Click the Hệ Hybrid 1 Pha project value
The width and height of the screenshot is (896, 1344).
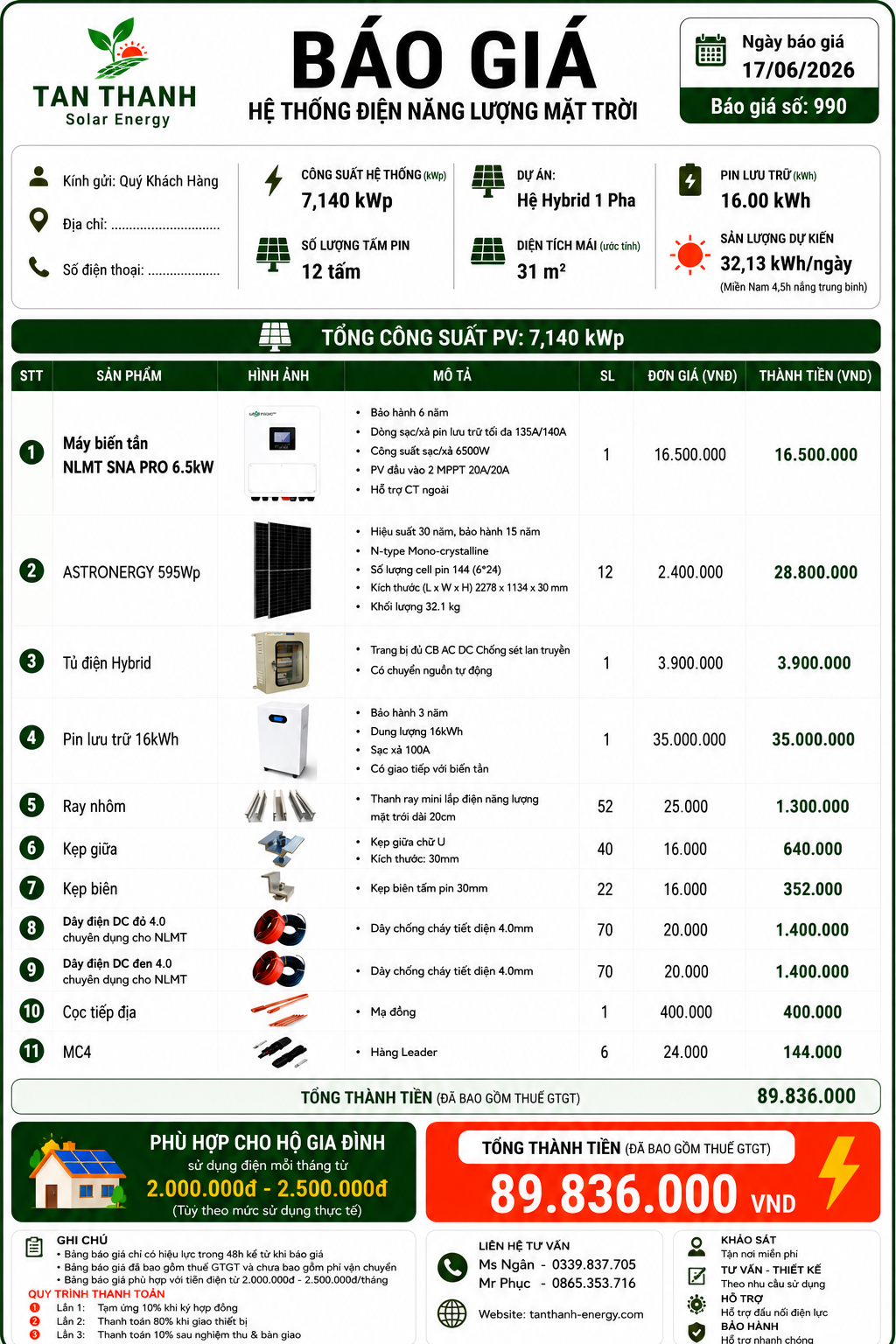pyautogui.click(x=576, y=200)
